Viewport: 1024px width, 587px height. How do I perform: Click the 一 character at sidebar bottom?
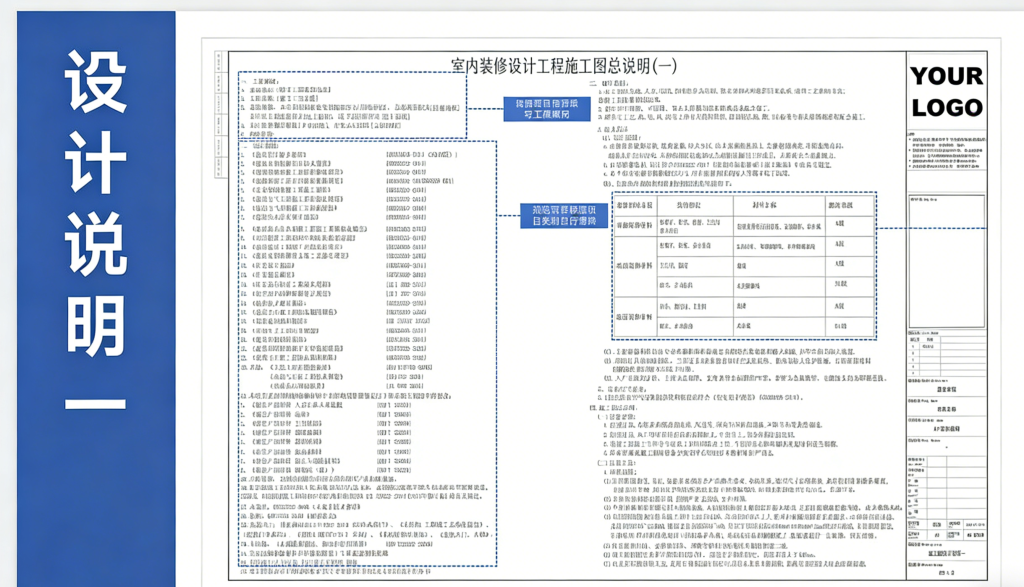[96, 405]
